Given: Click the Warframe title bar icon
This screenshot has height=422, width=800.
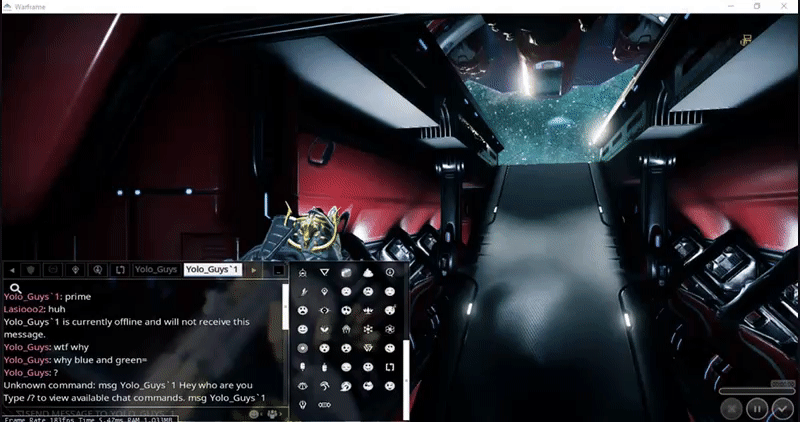Looking at the screenshot, I should [x=7, y=7].
